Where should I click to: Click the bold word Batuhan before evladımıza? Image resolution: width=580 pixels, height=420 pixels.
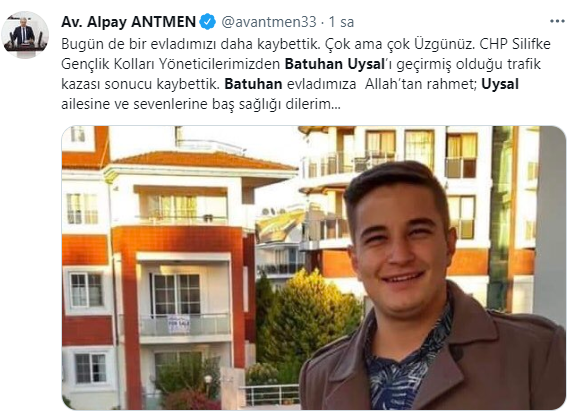[253, 84]
